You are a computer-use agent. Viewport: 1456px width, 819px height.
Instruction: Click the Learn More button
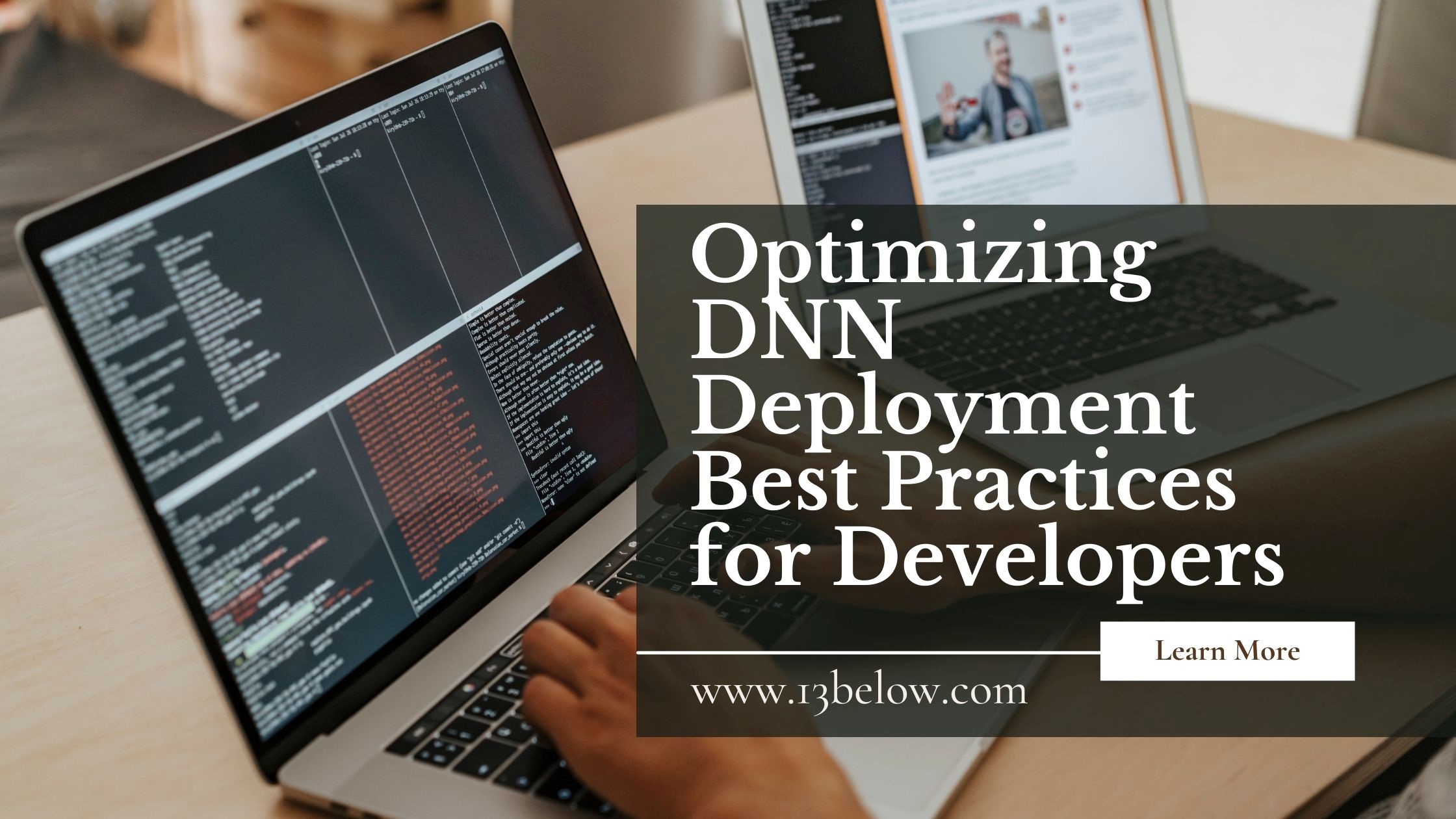pyautogui.click(x=1227, y=651)
